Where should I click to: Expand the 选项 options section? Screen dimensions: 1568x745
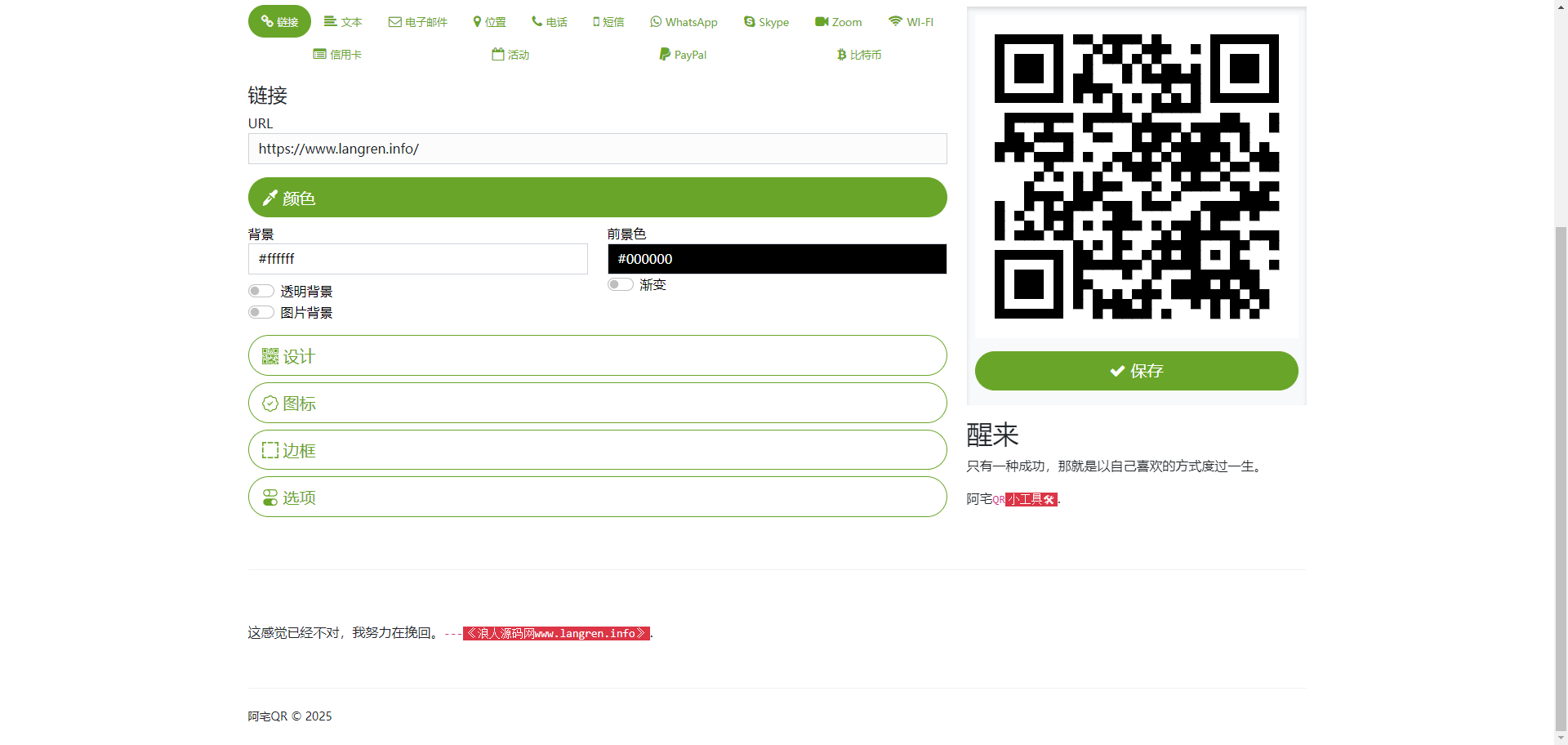[x=598, y=497]
